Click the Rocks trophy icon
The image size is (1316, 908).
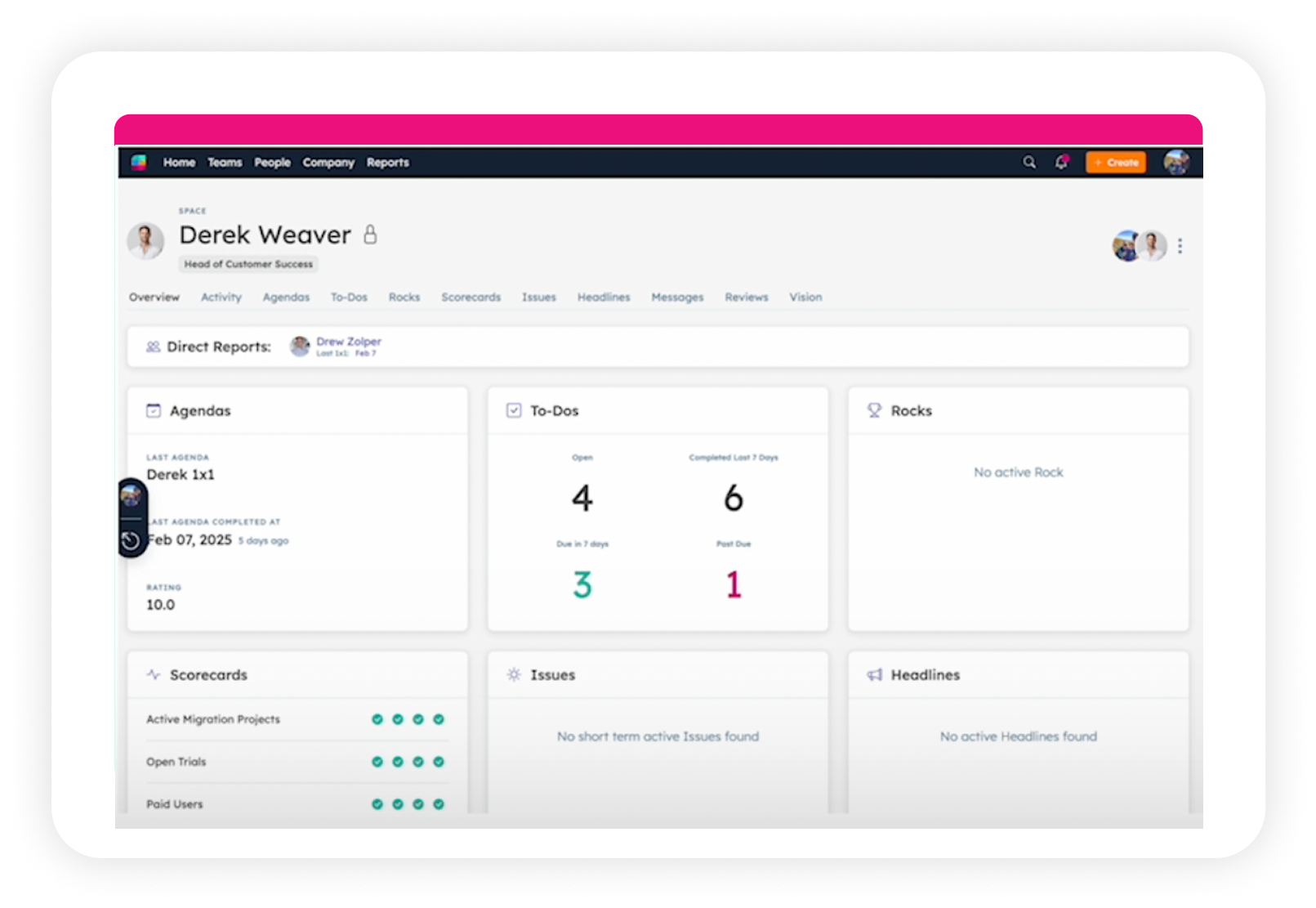tap(874, 410)
